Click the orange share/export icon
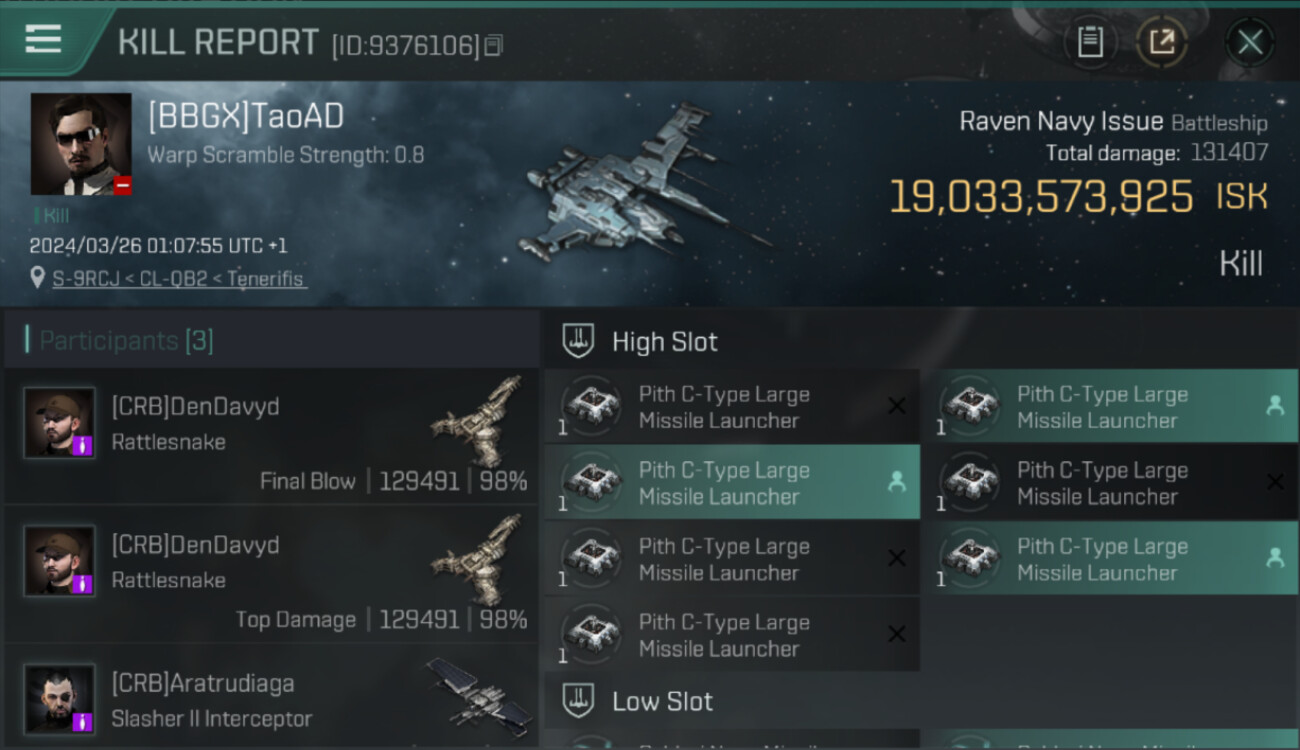The width and height of the screenshot is (1300, 750). tap(1162, 42)
